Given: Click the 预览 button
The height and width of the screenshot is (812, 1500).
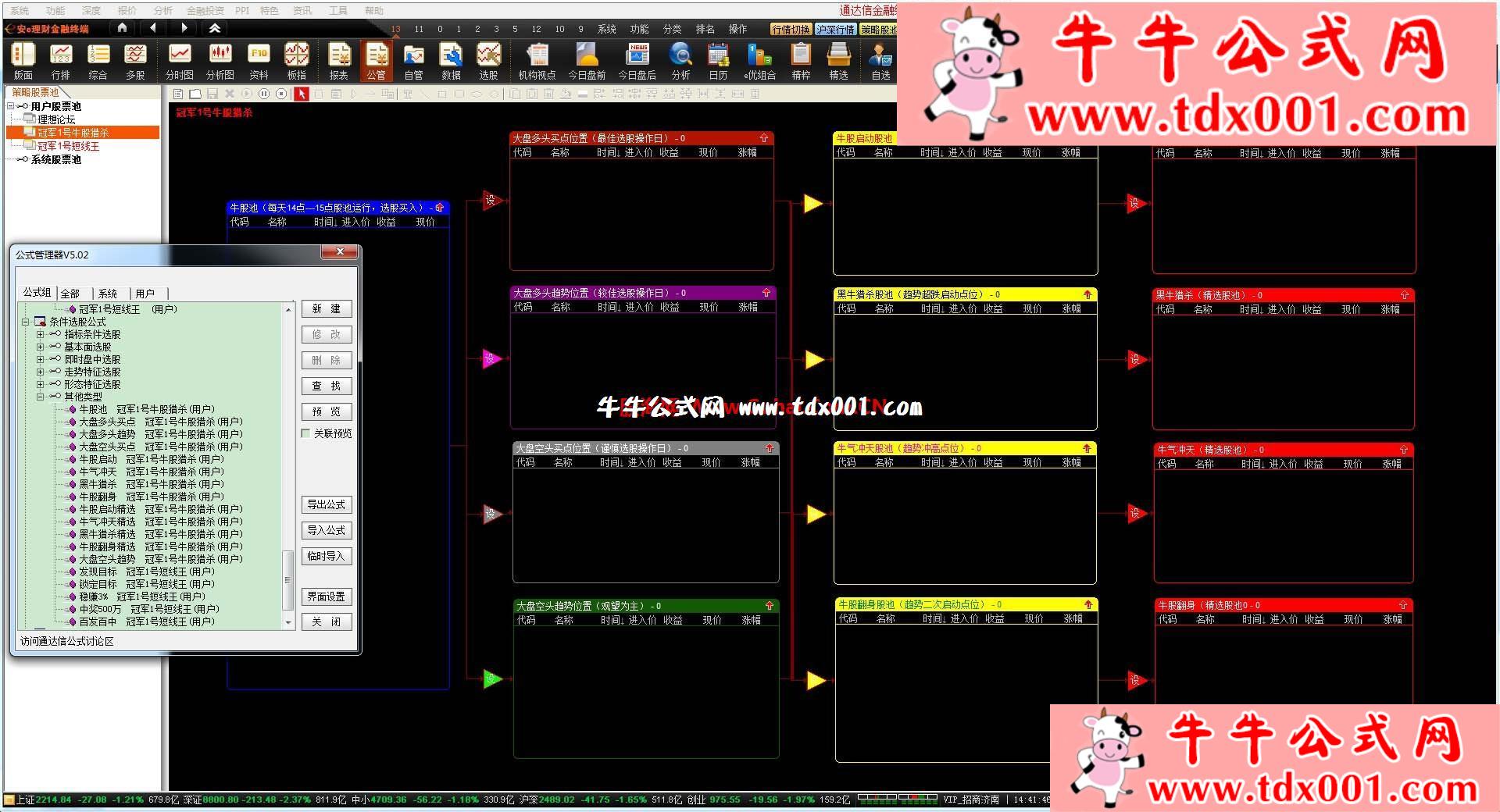Looking at the screenshot, I should [327, 411].
